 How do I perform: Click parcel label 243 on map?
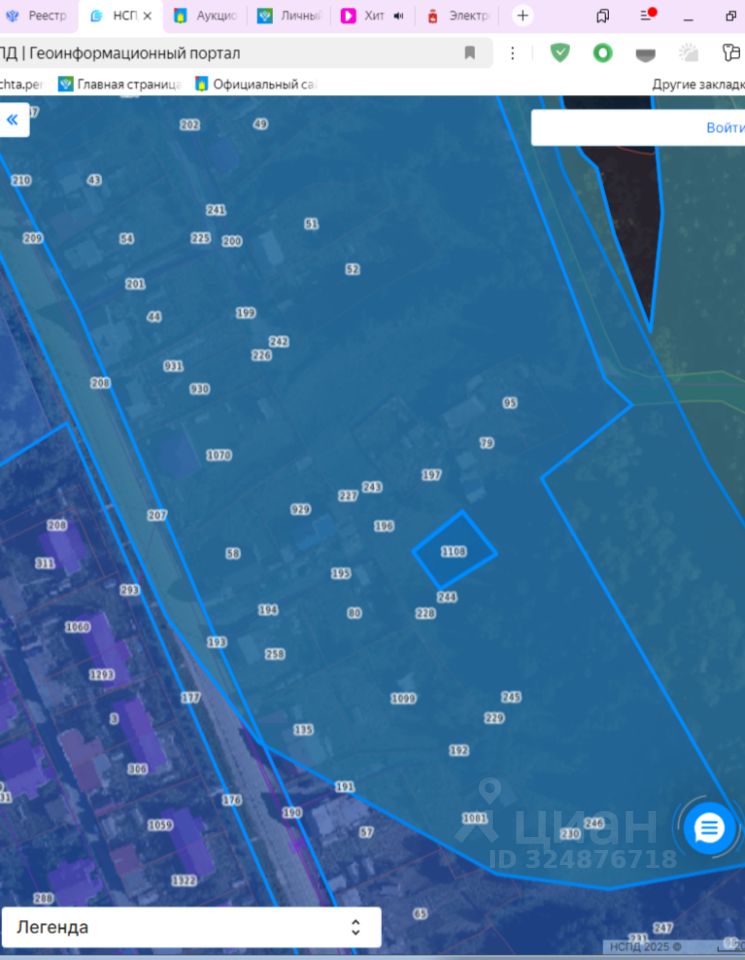[x=372, y=487]
